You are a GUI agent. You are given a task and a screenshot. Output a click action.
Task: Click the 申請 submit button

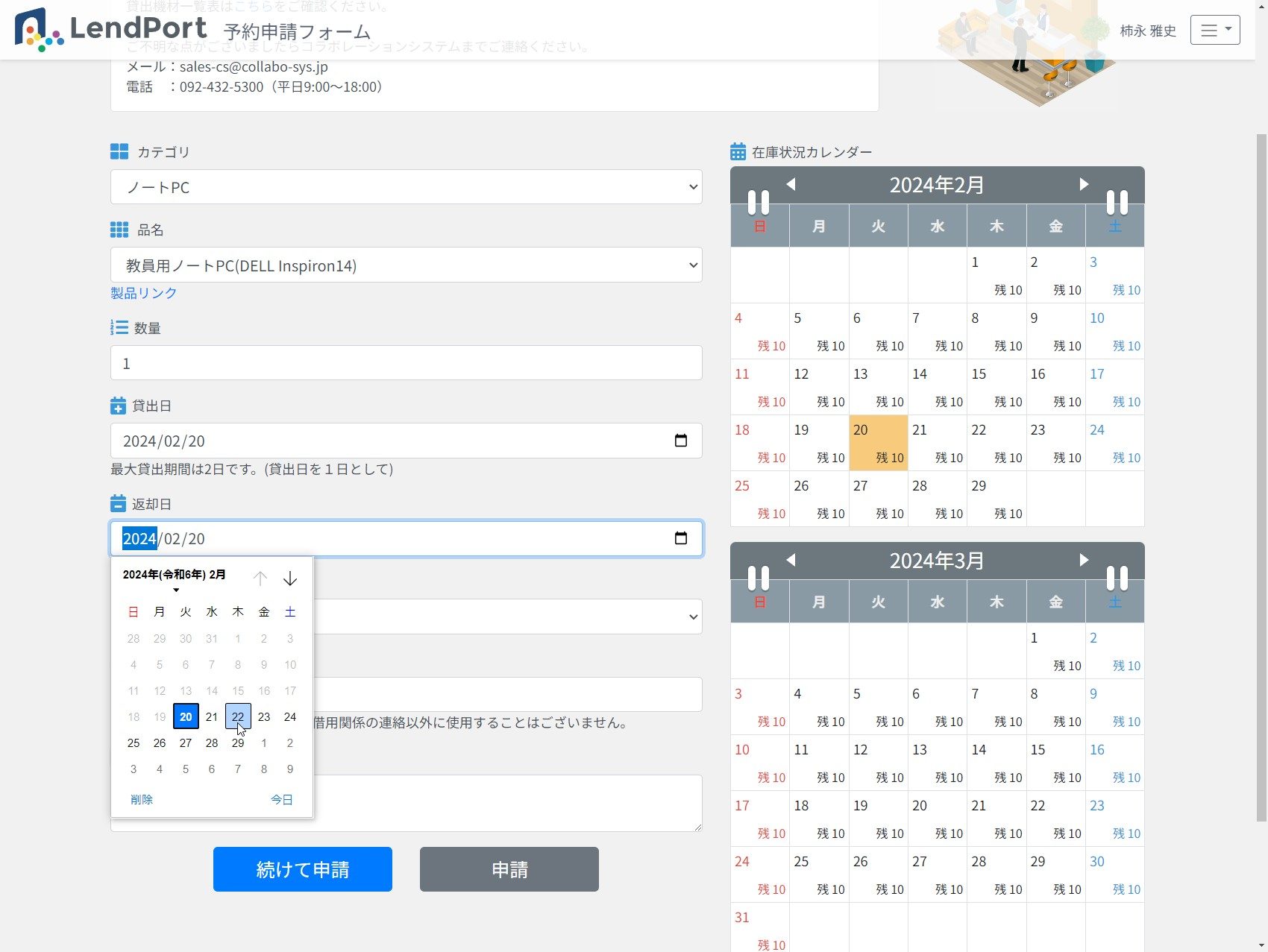509,869
